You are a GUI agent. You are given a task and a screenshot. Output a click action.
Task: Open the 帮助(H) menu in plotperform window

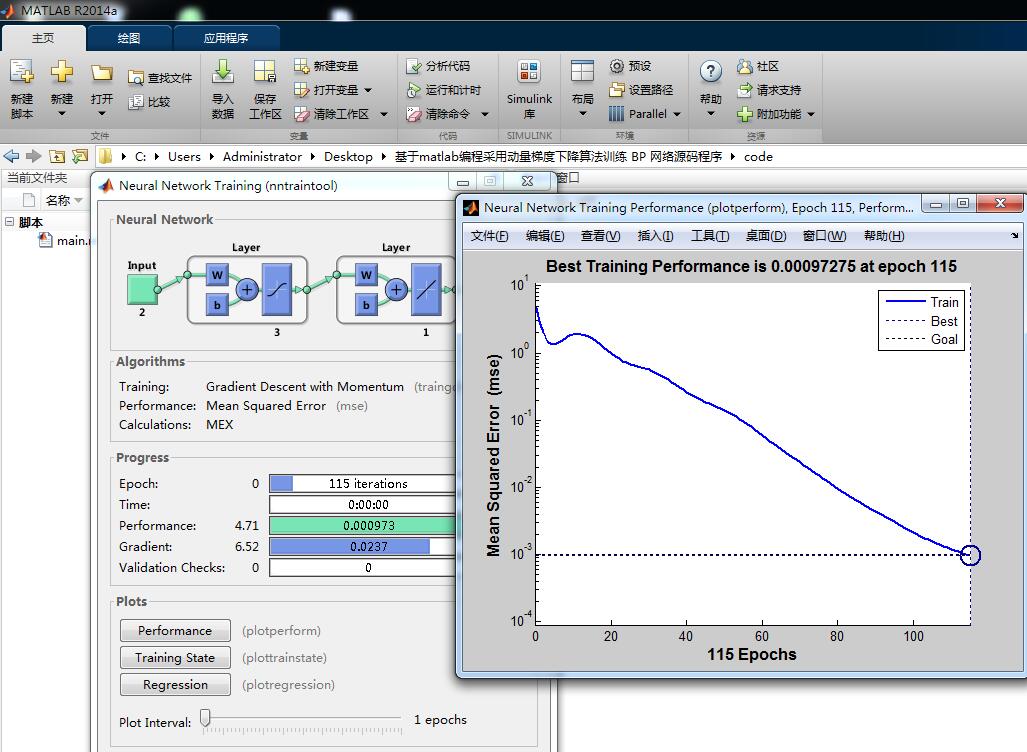tap(884, 236)
